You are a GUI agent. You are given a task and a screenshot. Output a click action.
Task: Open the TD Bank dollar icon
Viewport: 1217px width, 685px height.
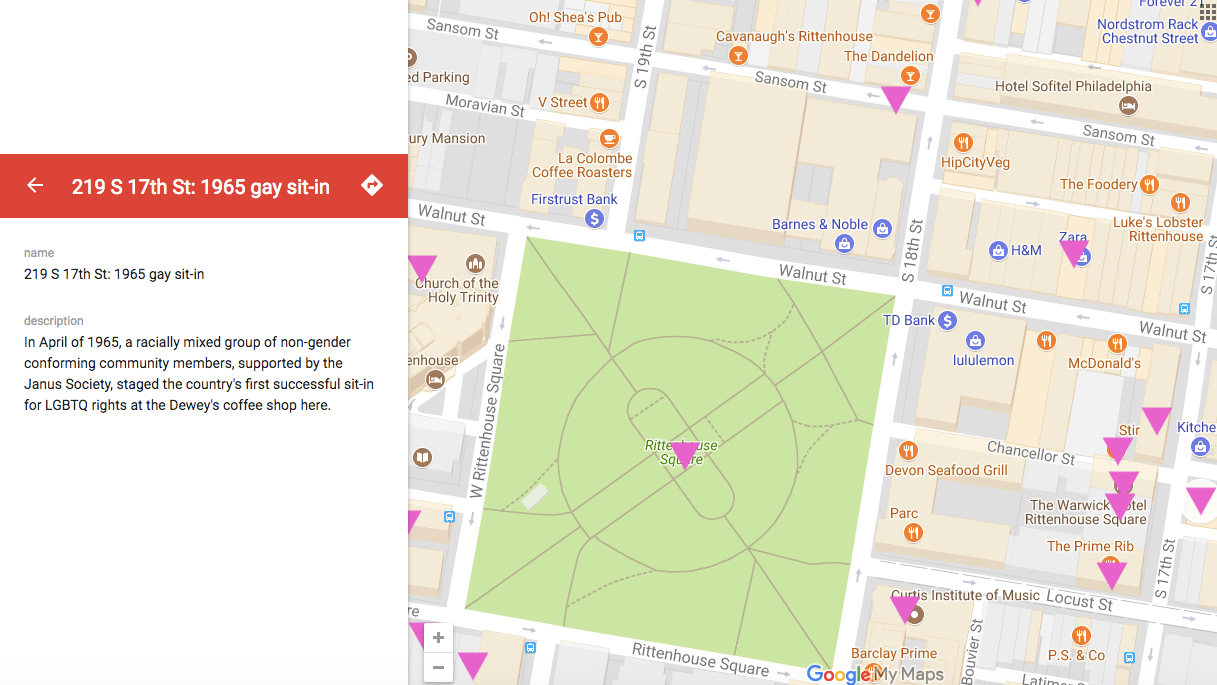tap(948, 320)
